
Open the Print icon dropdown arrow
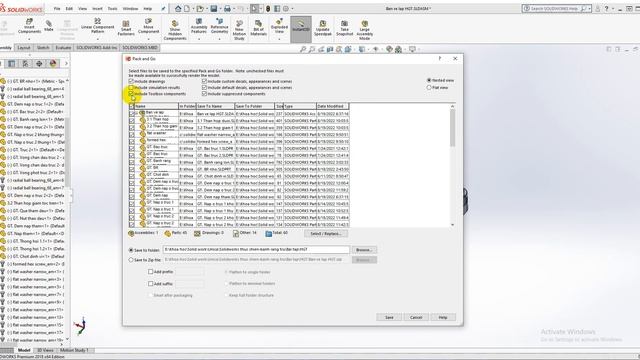click(x=233, y=9)
